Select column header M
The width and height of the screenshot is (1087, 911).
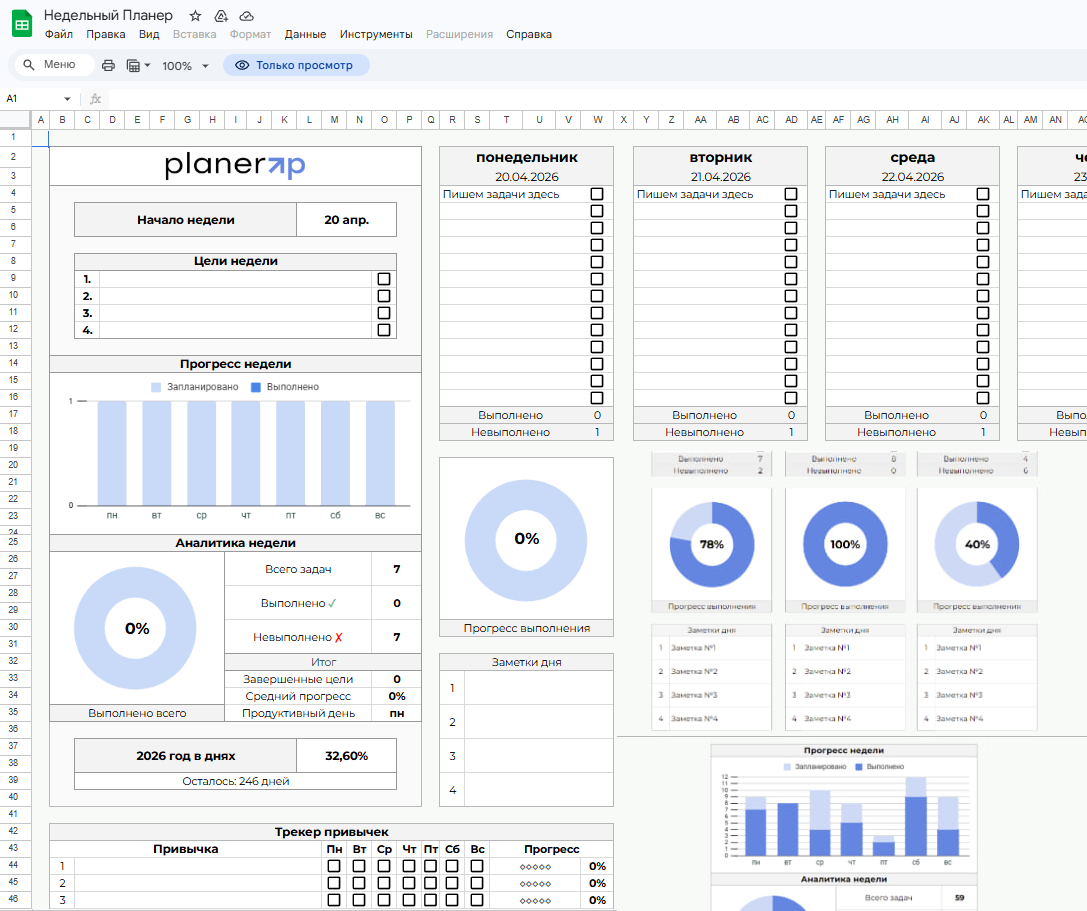334,119
